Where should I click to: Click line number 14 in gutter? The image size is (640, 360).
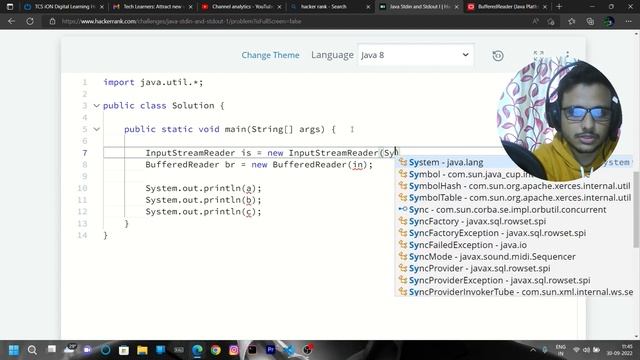point(83,236)
